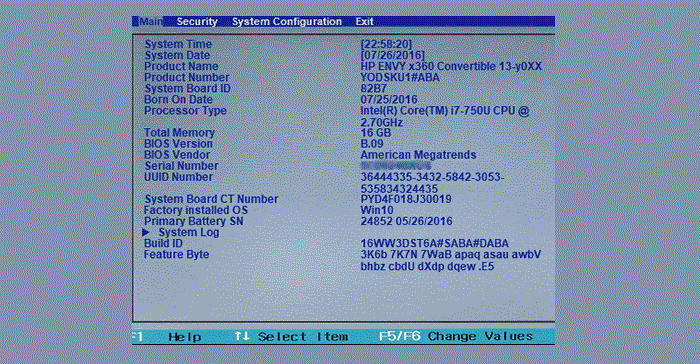Click the Win10 value
This screenshot has height=364, width=700.
coord(377,210)
